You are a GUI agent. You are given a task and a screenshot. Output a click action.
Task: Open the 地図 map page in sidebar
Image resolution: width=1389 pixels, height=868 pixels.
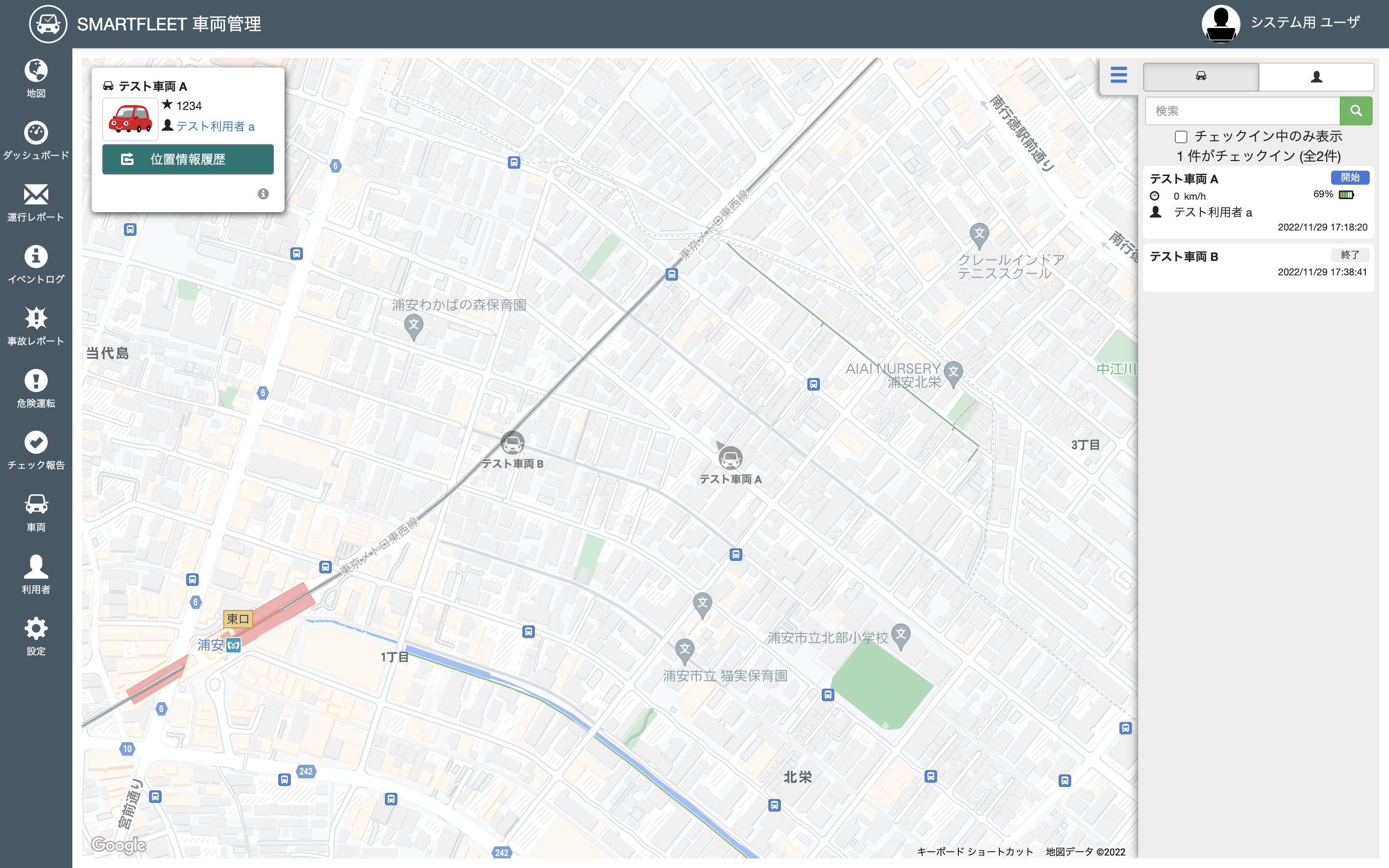click(x=36, y=79)
